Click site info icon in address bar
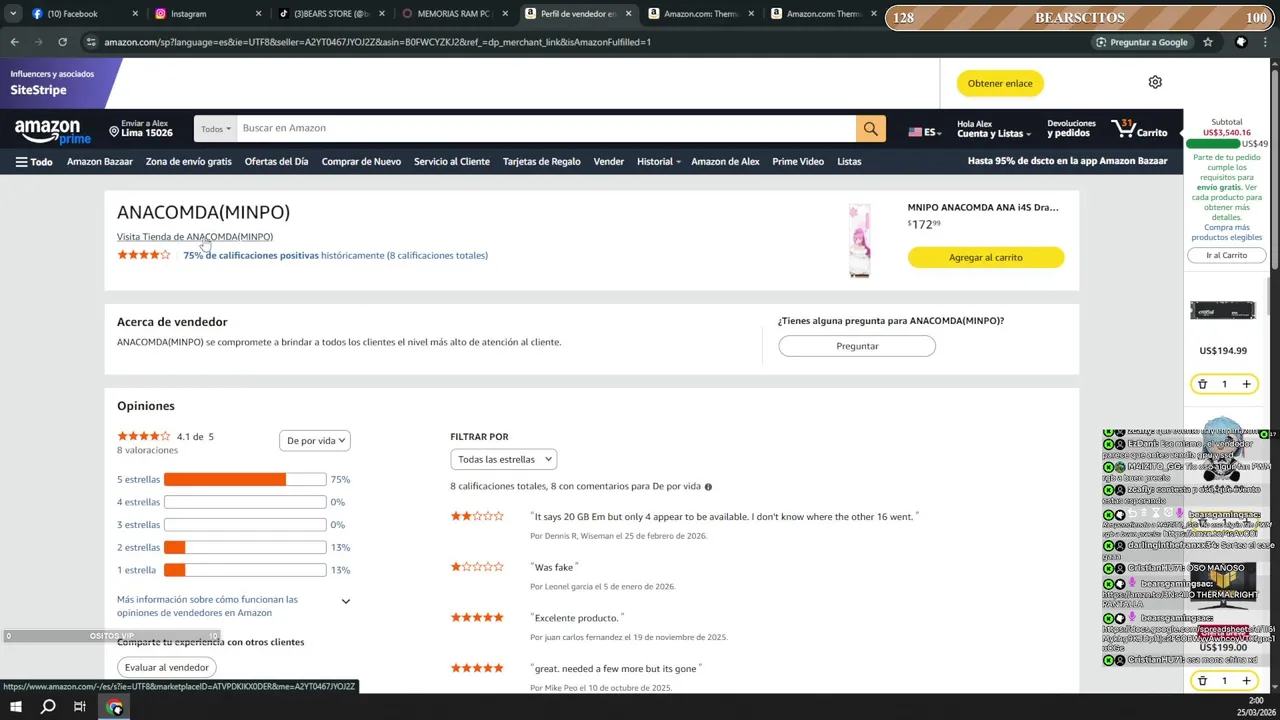 click(91, 42)
